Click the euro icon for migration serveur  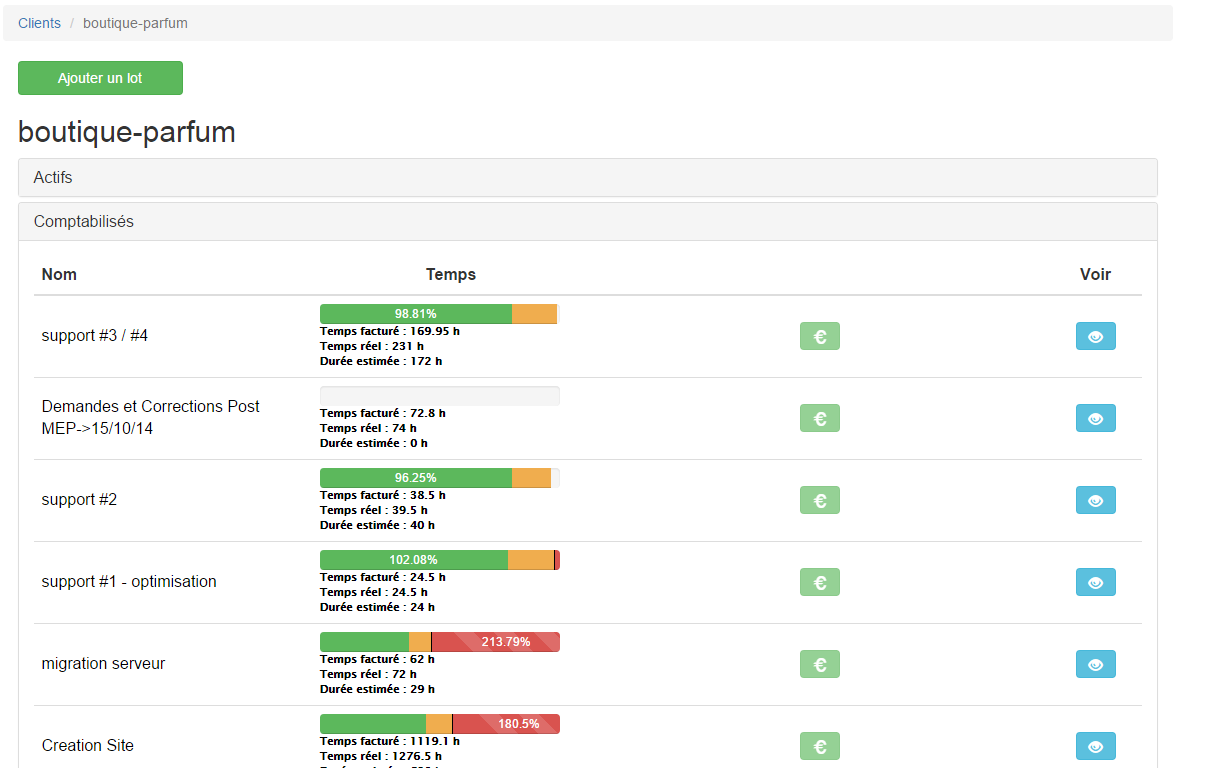[x=819, y=665]
